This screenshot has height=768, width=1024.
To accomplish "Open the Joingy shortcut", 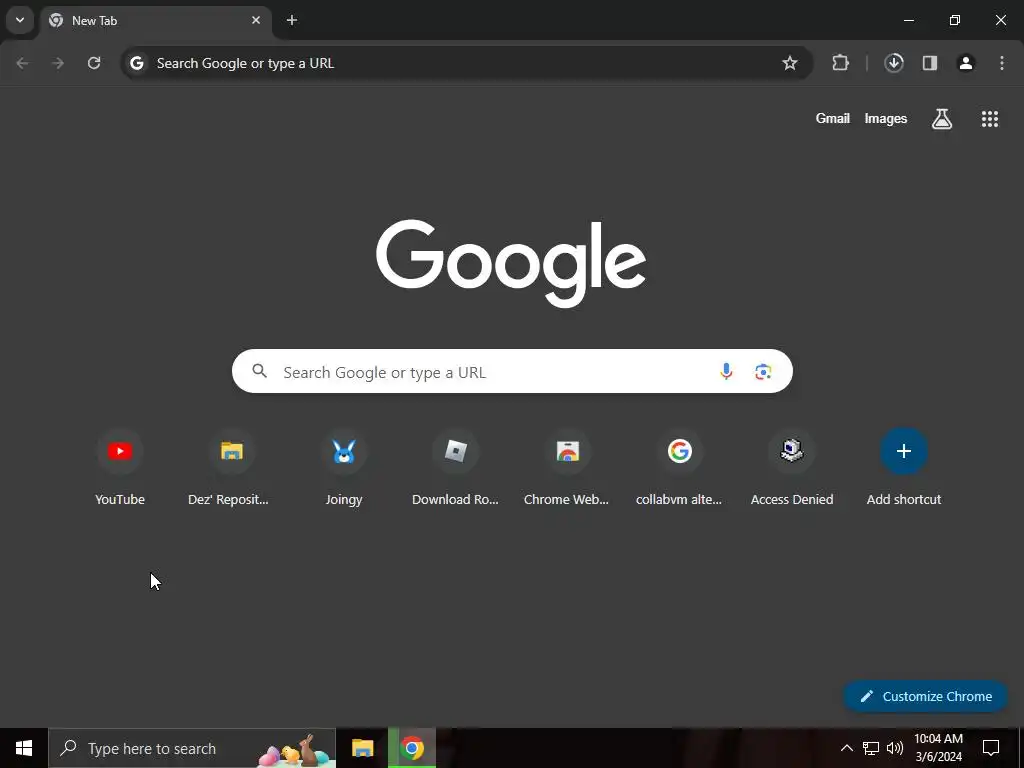I will point(344,468).
